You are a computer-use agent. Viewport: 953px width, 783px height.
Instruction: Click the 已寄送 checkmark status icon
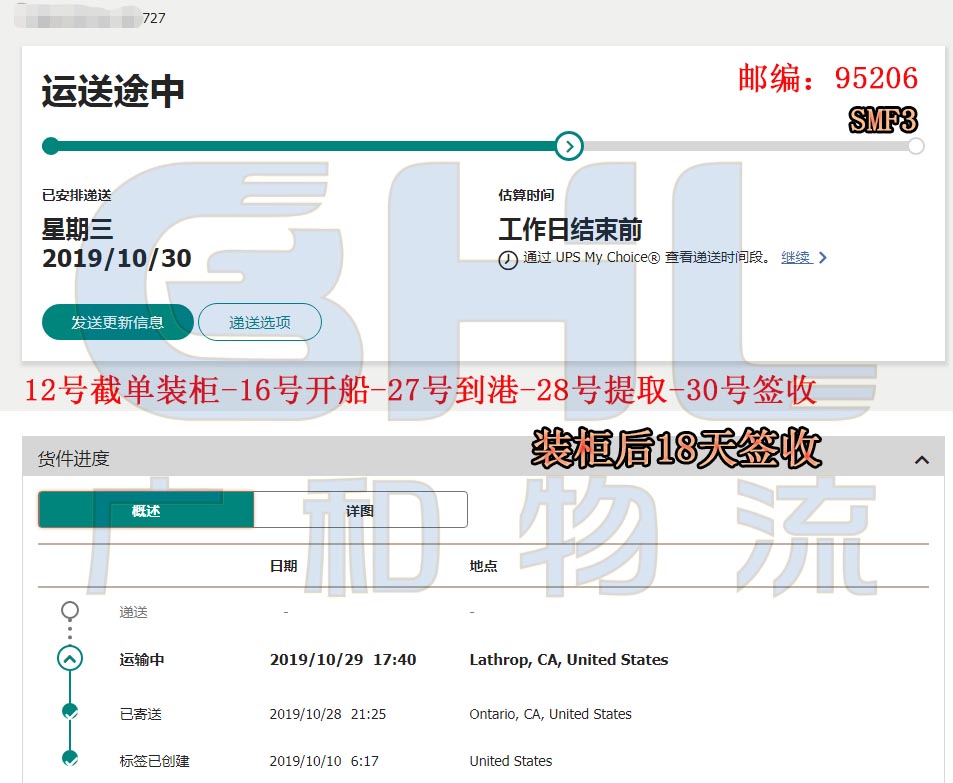[69, 712]
